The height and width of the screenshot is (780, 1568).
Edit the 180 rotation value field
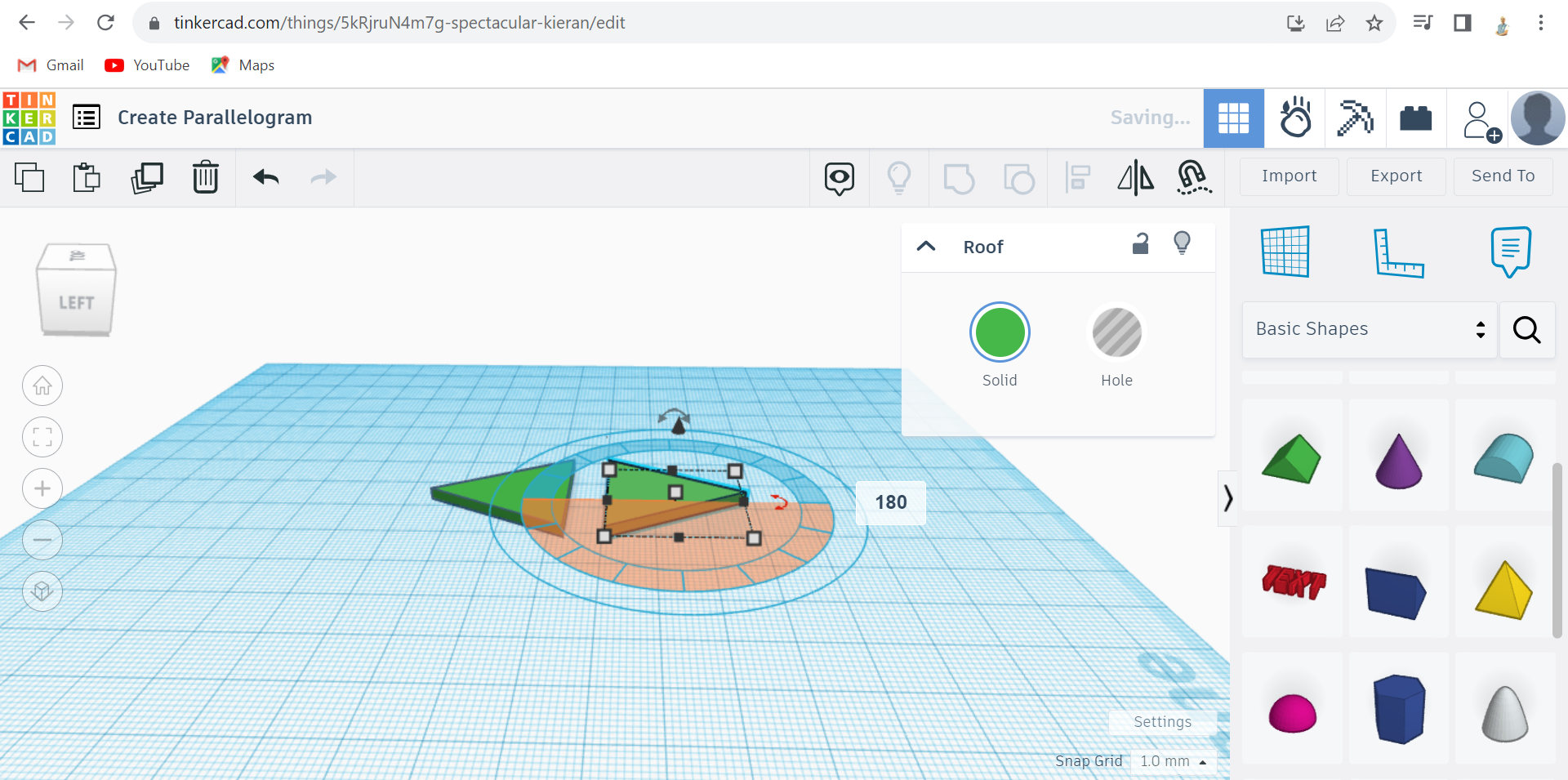click(x=890, y=502)
